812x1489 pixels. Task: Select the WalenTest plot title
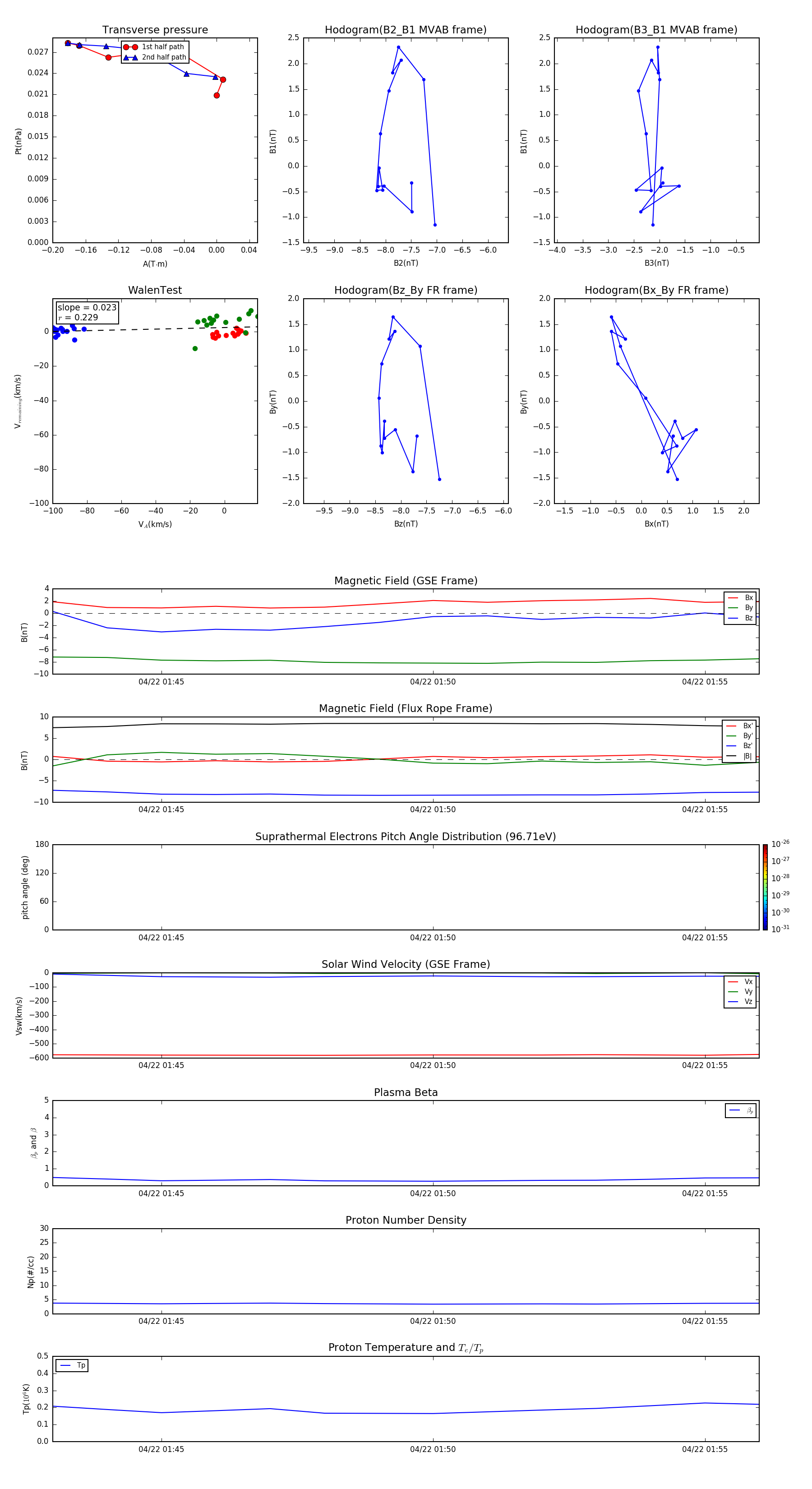pos(155,290)
